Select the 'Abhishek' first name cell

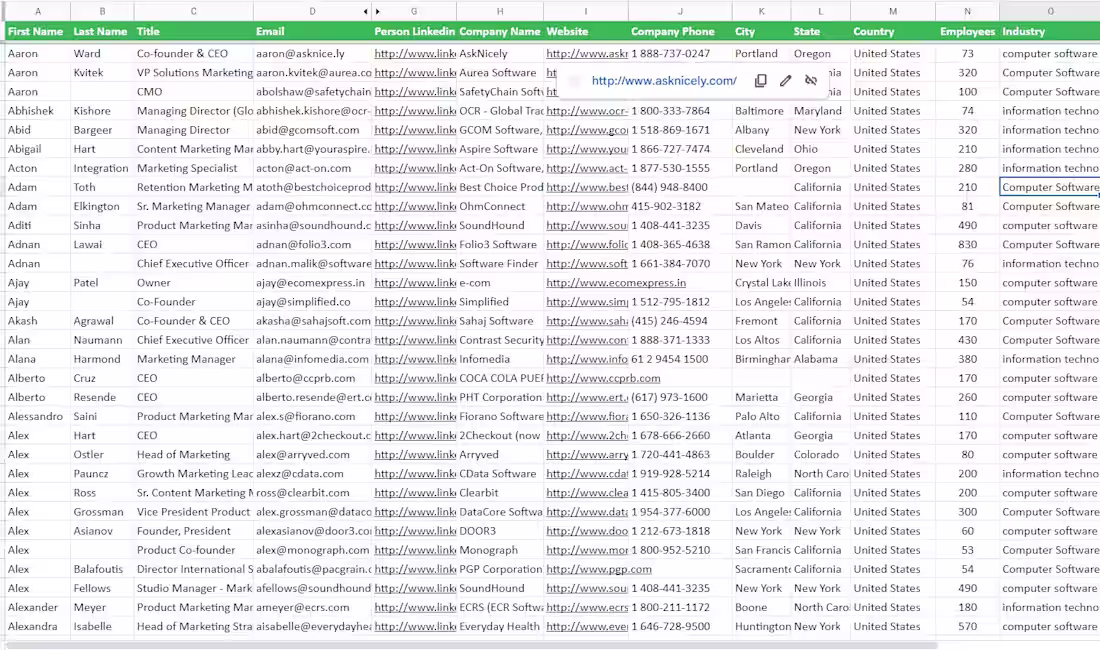(x=37, y=111)
